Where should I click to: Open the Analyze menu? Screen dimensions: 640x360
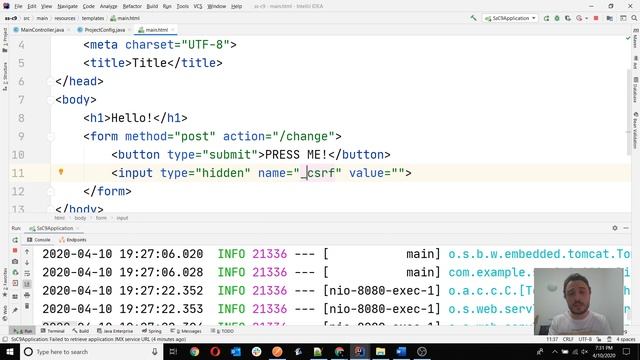pyautogui.click(x=108, y=6)
